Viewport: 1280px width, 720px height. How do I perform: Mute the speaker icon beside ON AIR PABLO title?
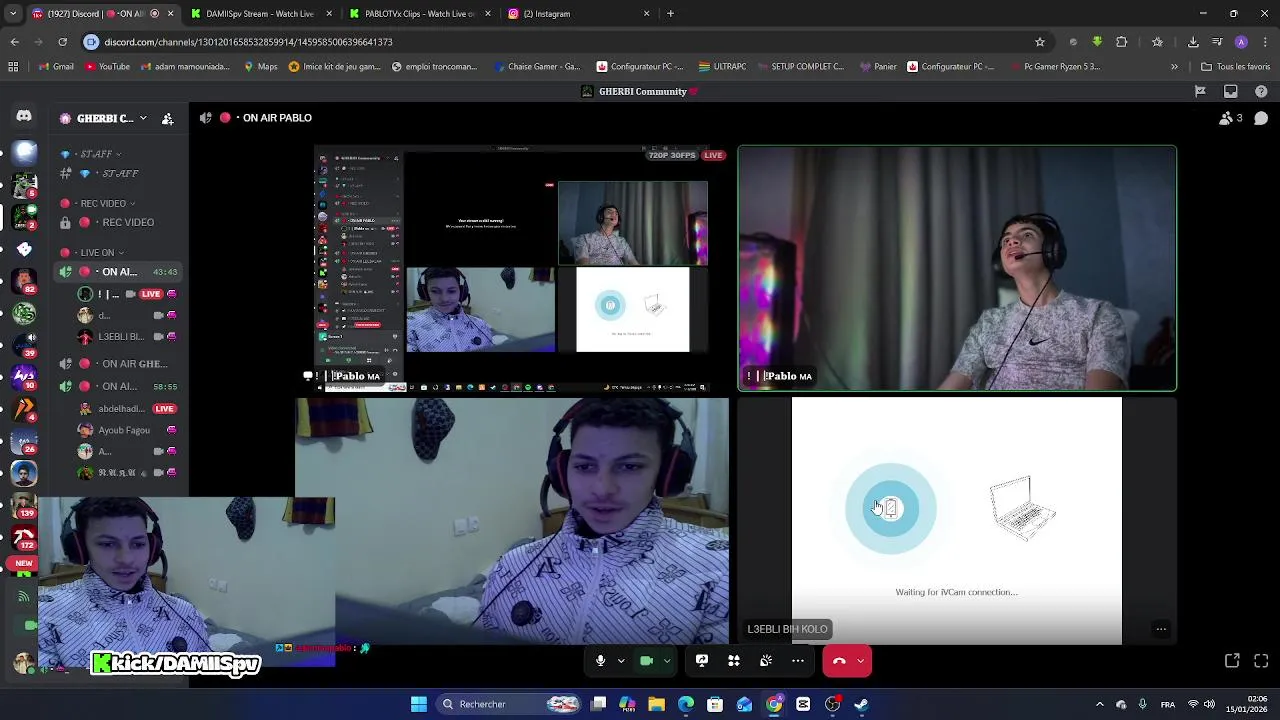pyautogui.click(x=206, y=118)
